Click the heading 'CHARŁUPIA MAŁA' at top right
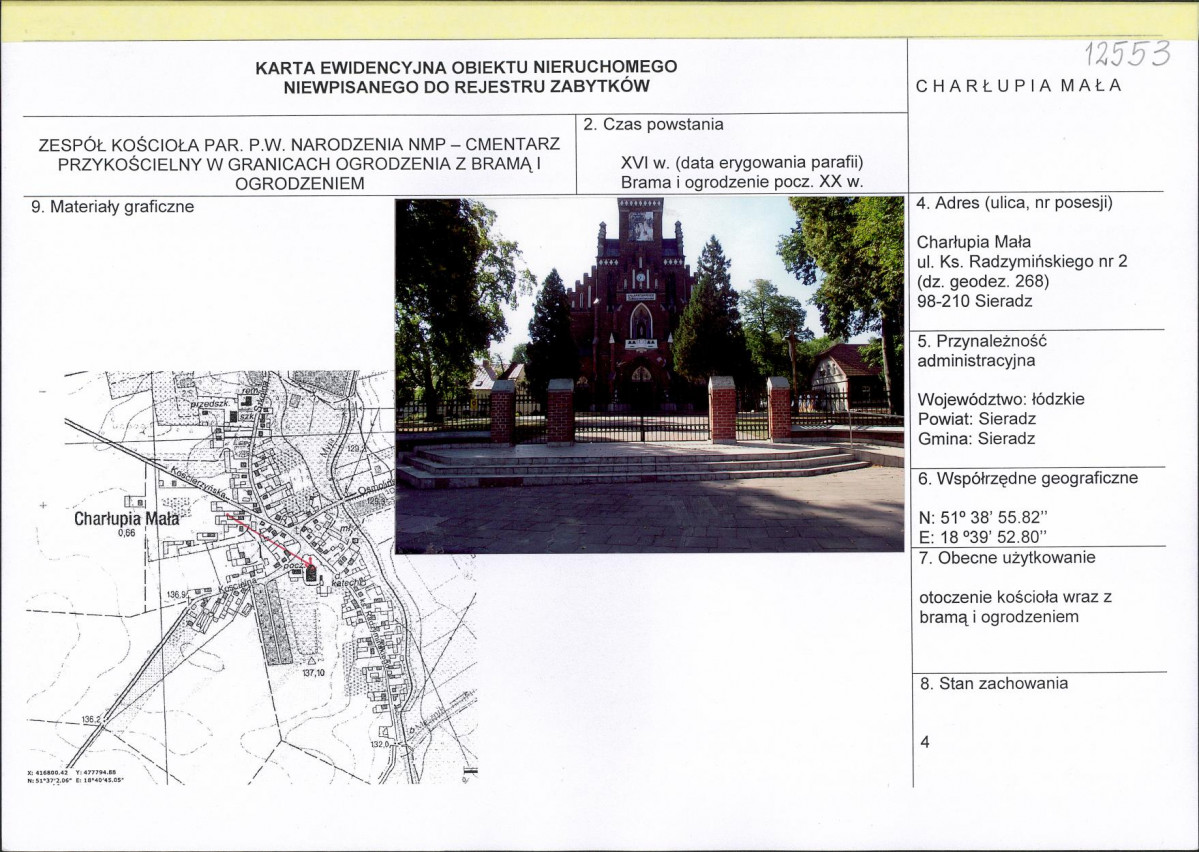This screenshot has height=852, width=1199. point(1019,86)
